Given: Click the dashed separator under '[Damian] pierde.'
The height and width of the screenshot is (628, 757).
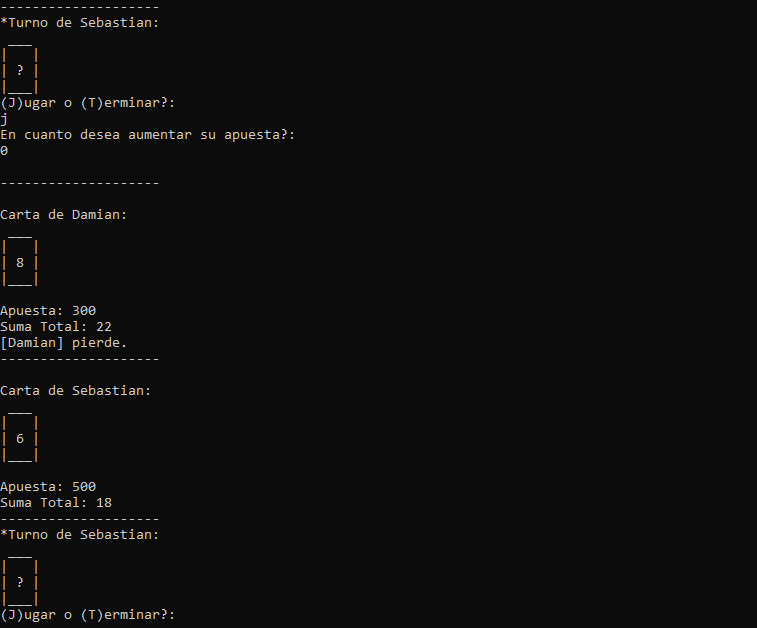Looking at the screenshot, I should (x=80, y=358).
